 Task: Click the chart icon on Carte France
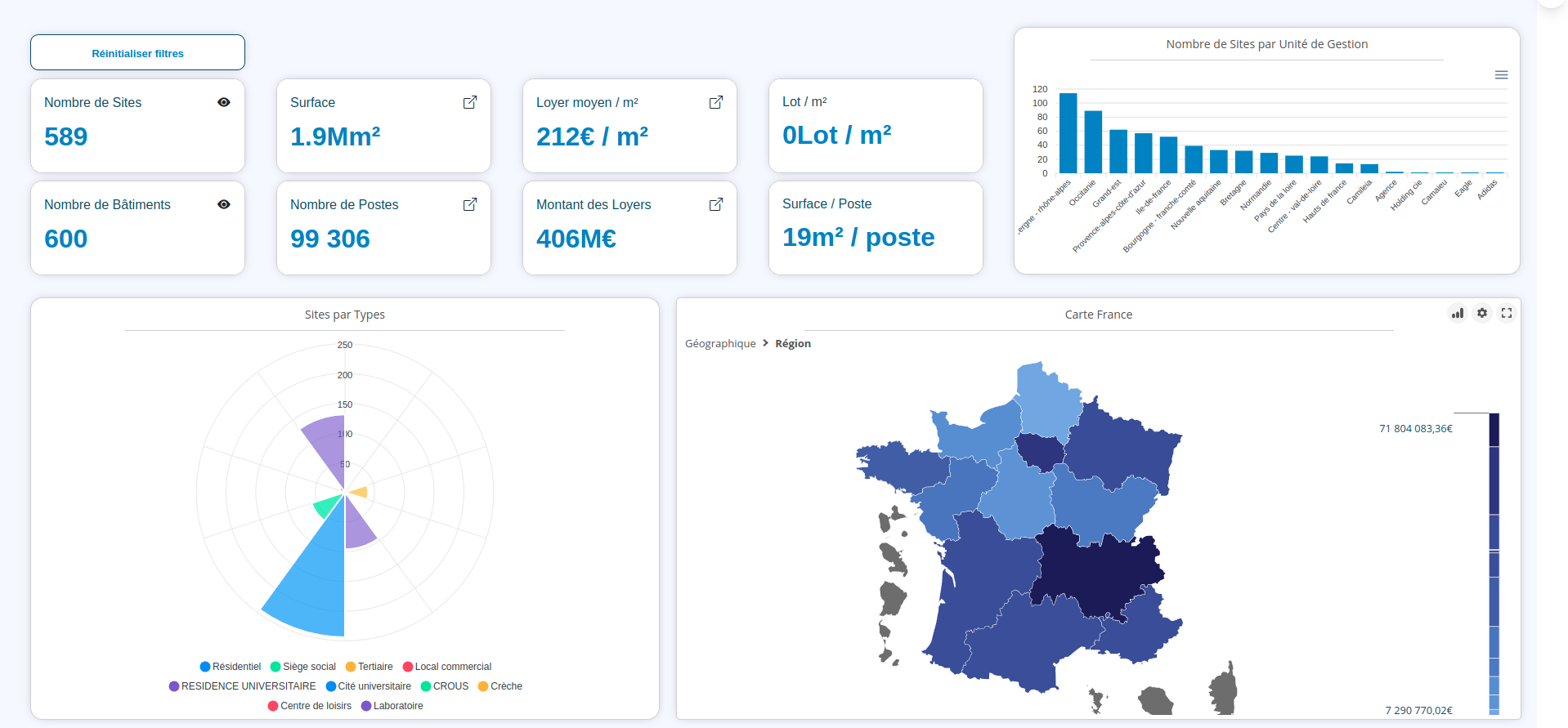[x=1458, y=313]
